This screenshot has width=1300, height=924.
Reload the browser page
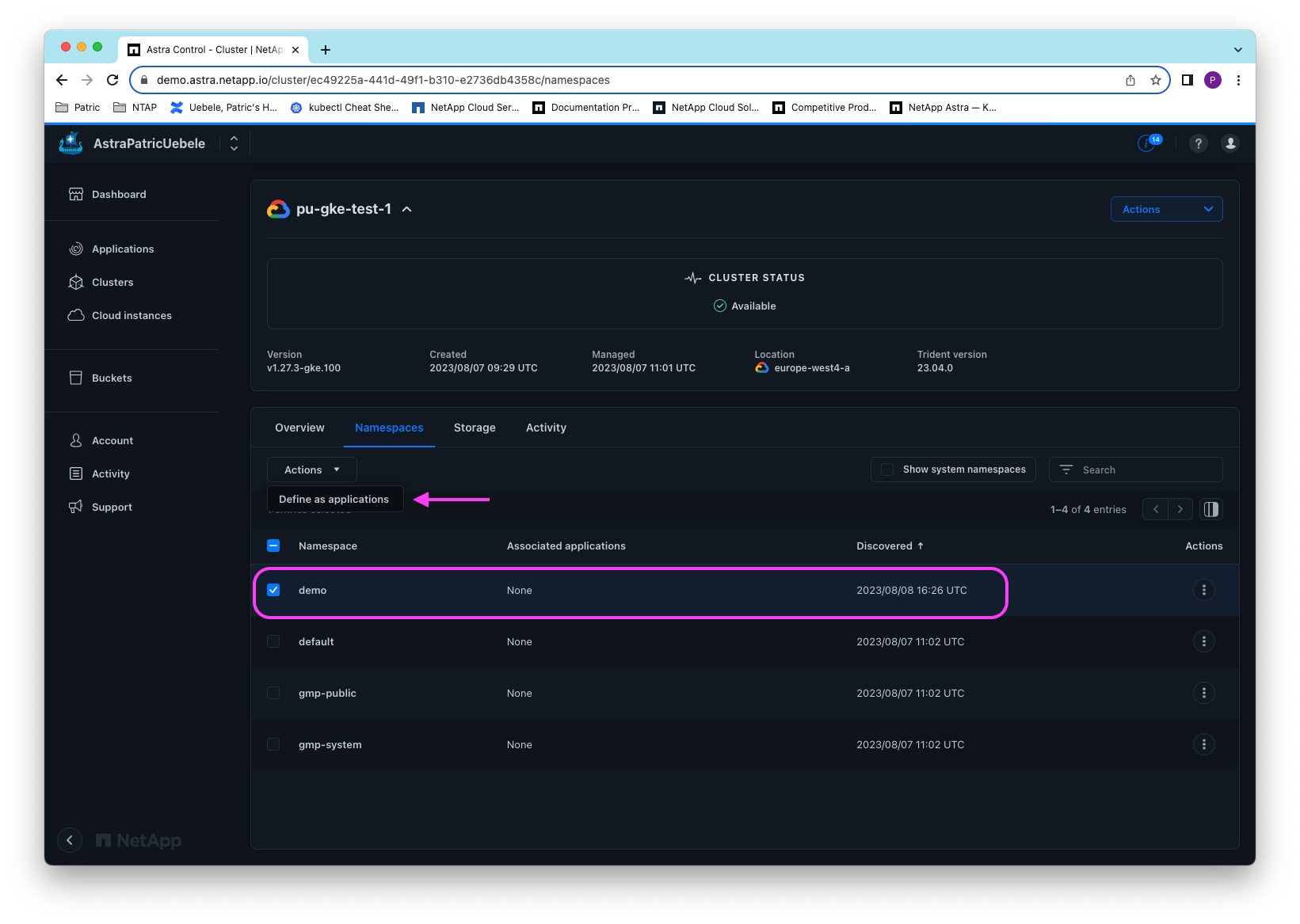pos(112,80)
